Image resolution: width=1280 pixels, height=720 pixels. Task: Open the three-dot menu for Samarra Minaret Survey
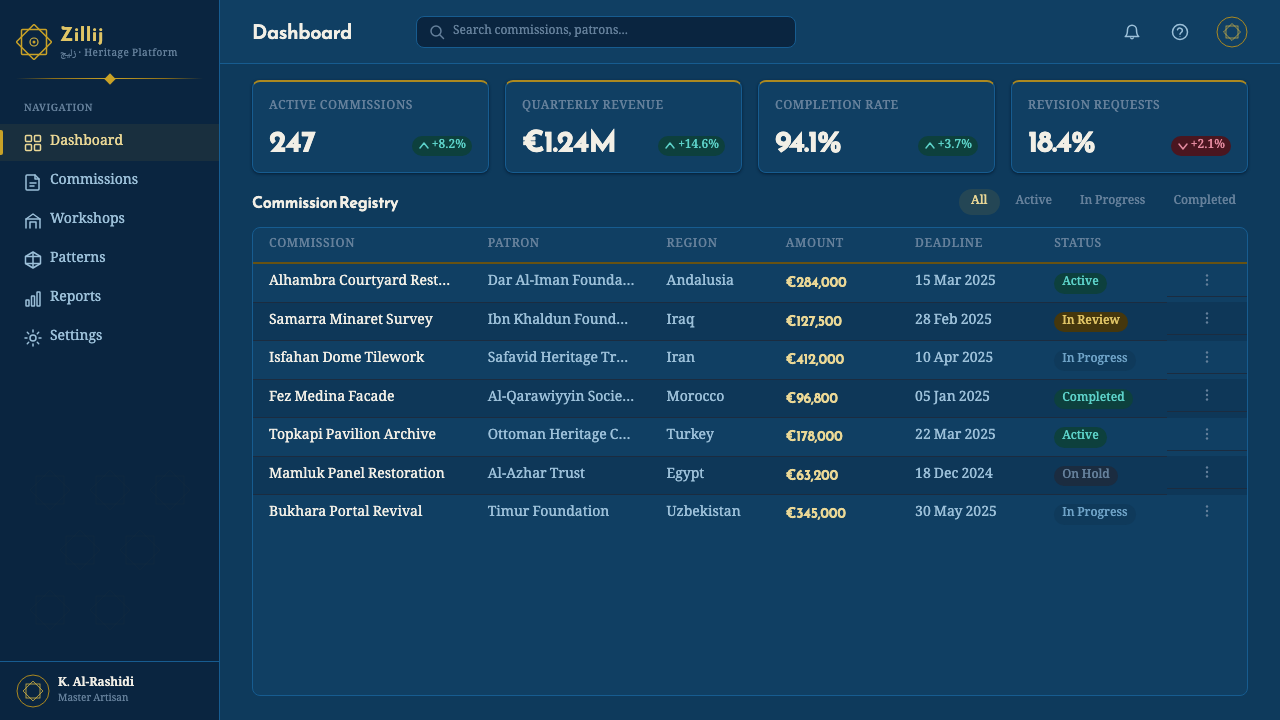point(1207,319)
